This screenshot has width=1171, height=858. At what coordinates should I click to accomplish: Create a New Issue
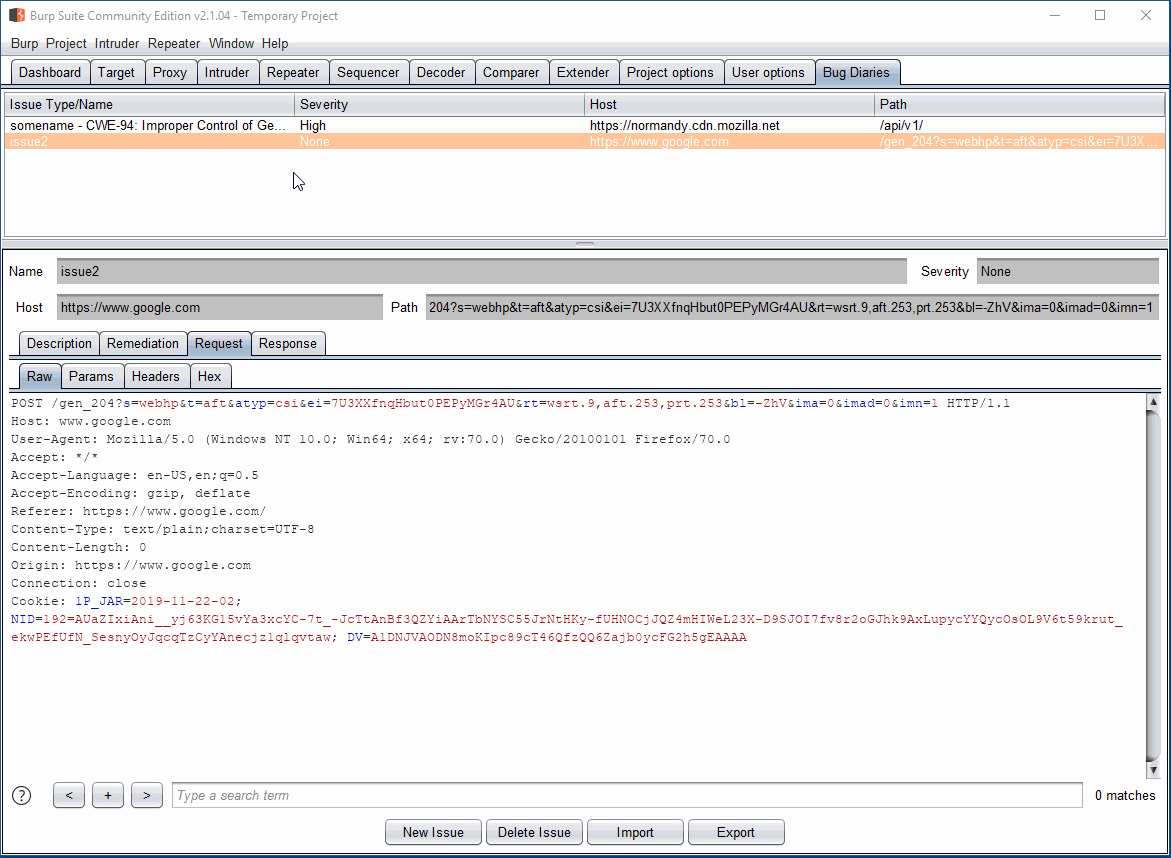click(433, 832)
